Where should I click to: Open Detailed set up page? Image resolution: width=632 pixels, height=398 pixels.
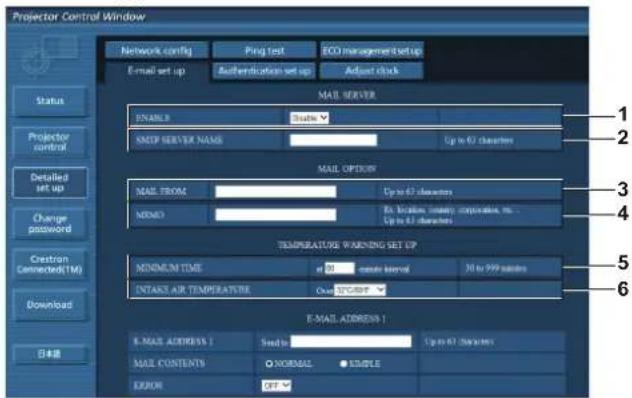[50, 183]
